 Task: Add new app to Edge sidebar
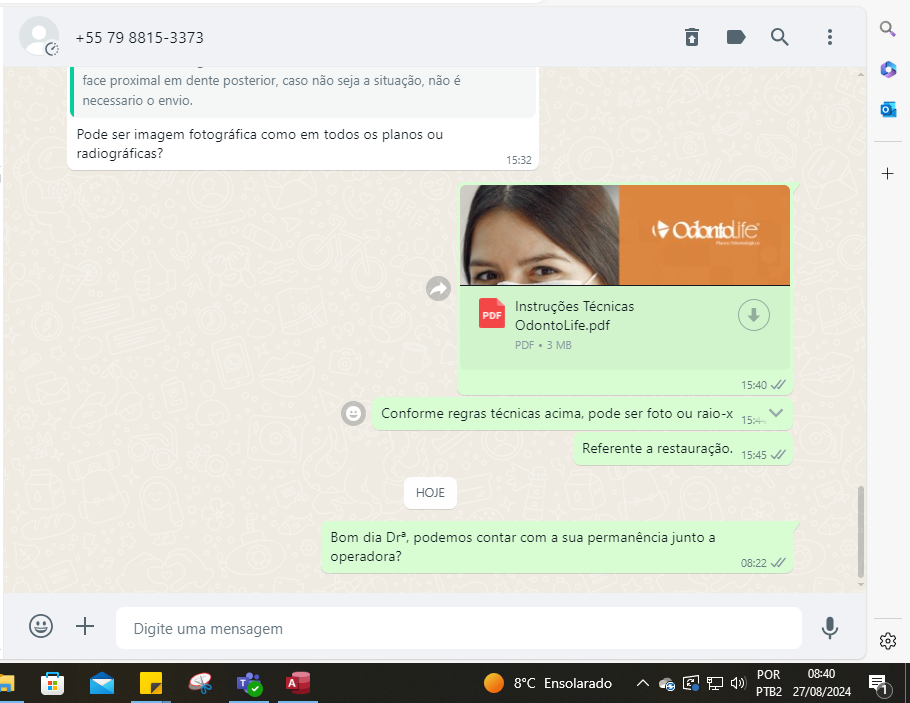(887, 173)
